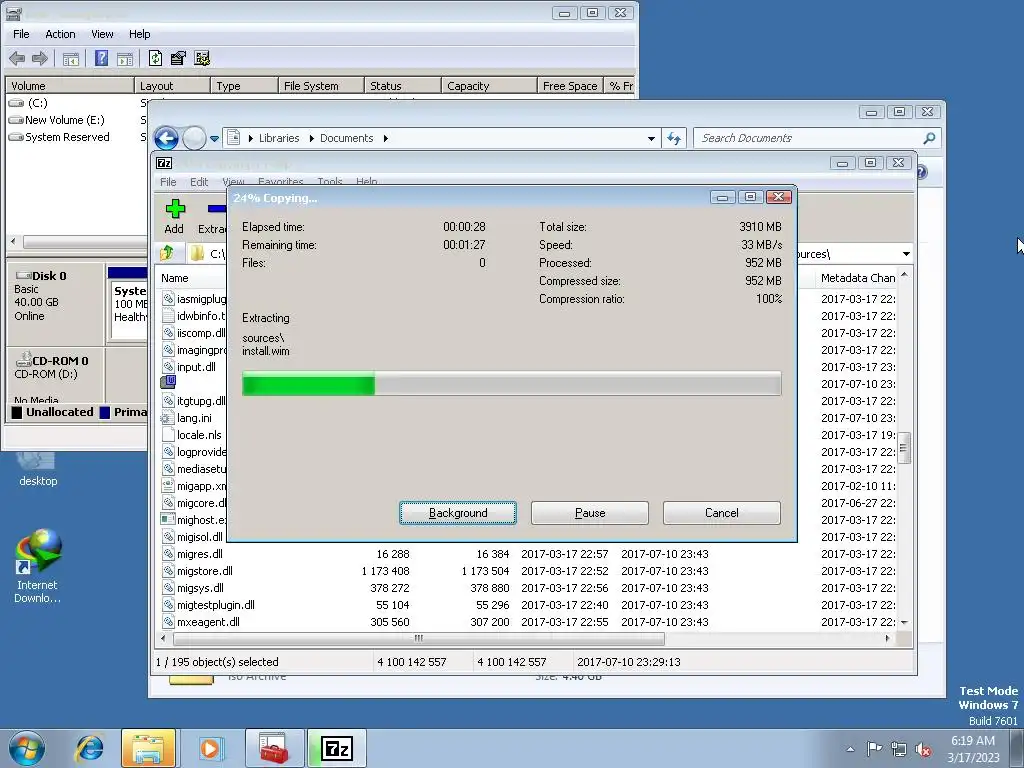The image size is (1024, 768).
Task: Click Disk Management help question-mark icon
Action: [x=101, y=58]
